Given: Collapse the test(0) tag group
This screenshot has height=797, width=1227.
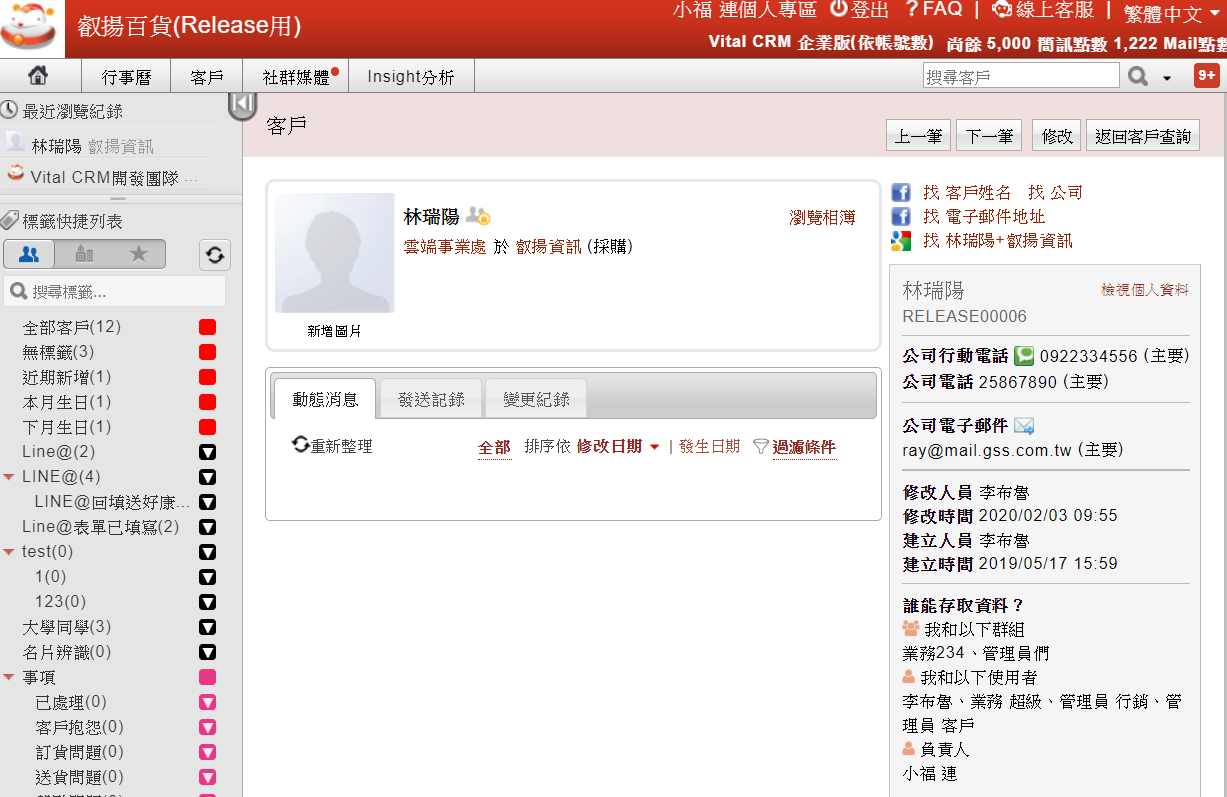Looking at the screenshot, I should [9, 552].
